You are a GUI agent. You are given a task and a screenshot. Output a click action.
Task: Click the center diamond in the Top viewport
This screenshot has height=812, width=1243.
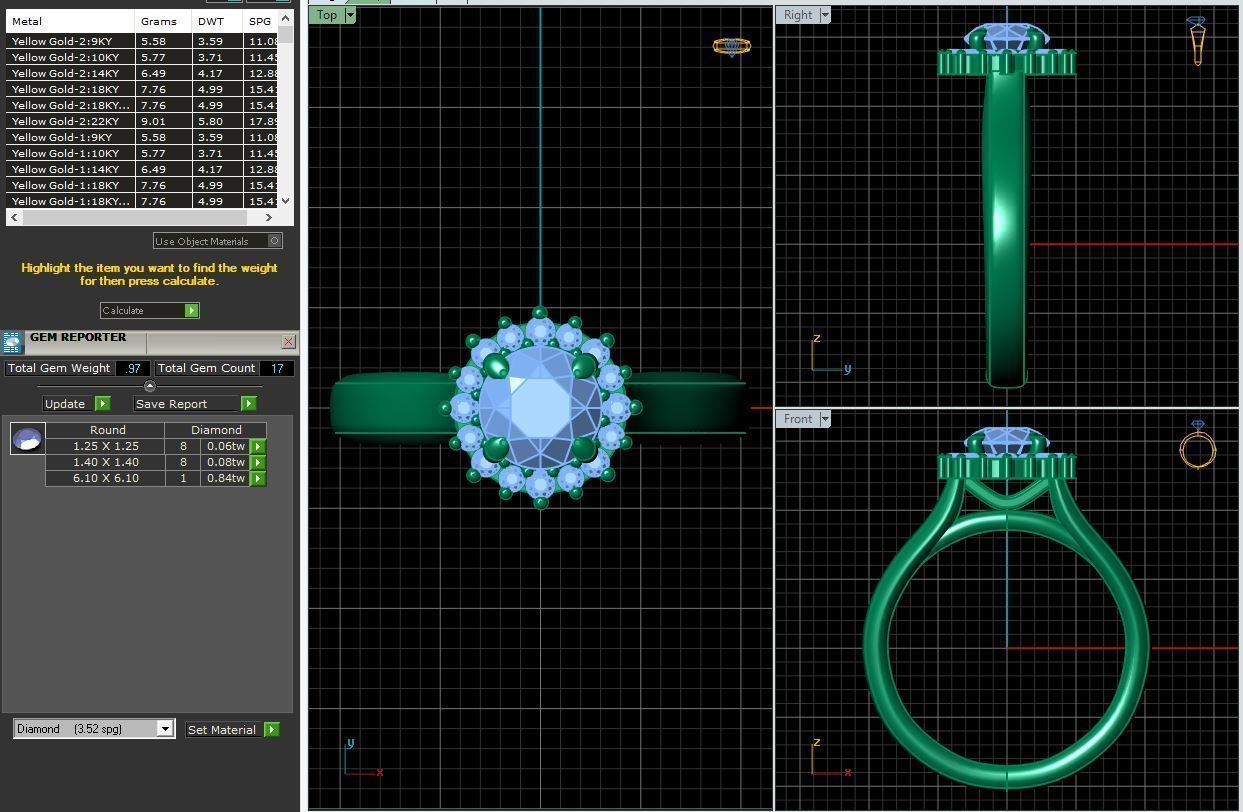(540, 406)
